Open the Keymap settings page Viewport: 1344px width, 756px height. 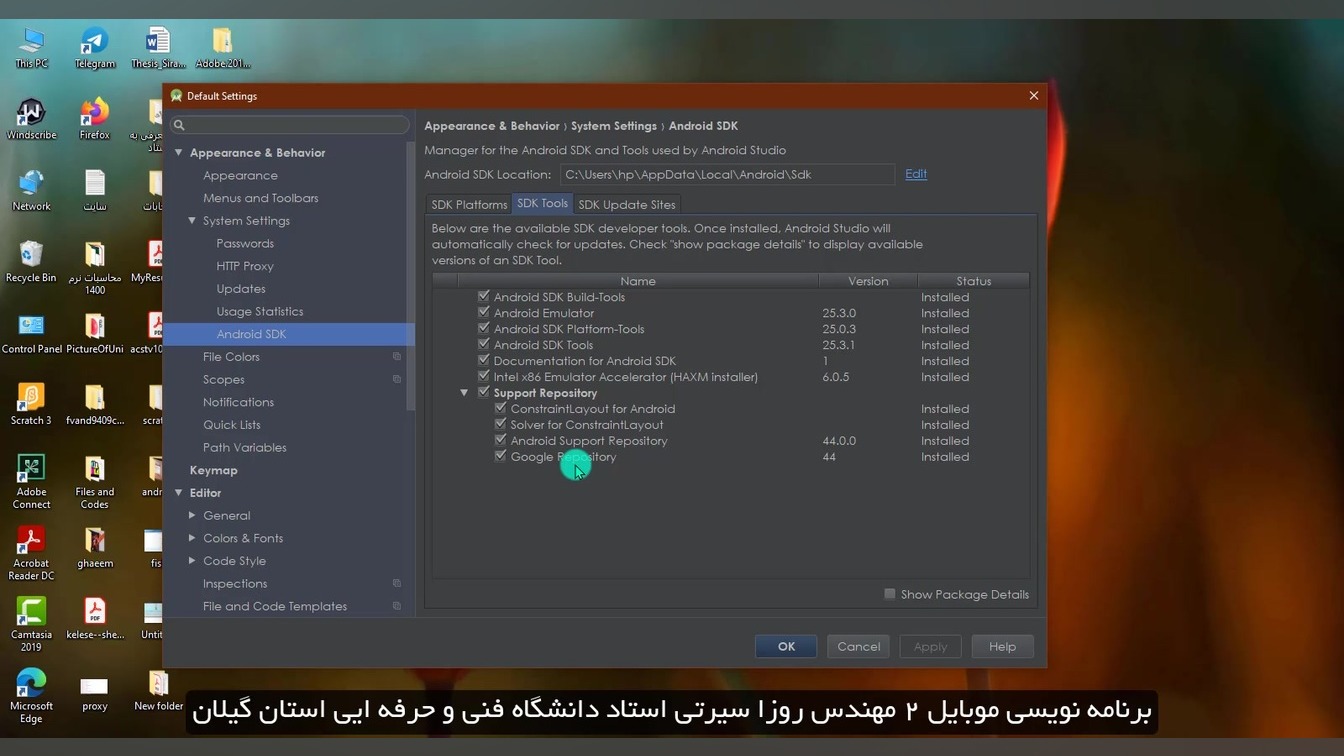pos(214,470)
